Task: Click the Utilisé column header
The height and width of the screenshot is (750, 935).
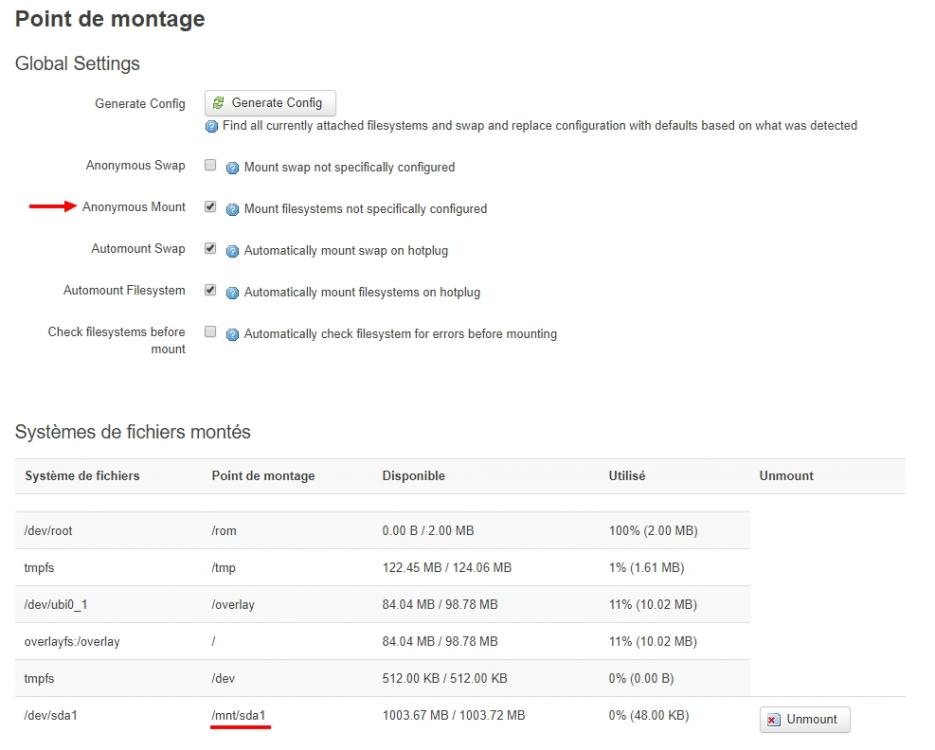Action: coord(626,476)
